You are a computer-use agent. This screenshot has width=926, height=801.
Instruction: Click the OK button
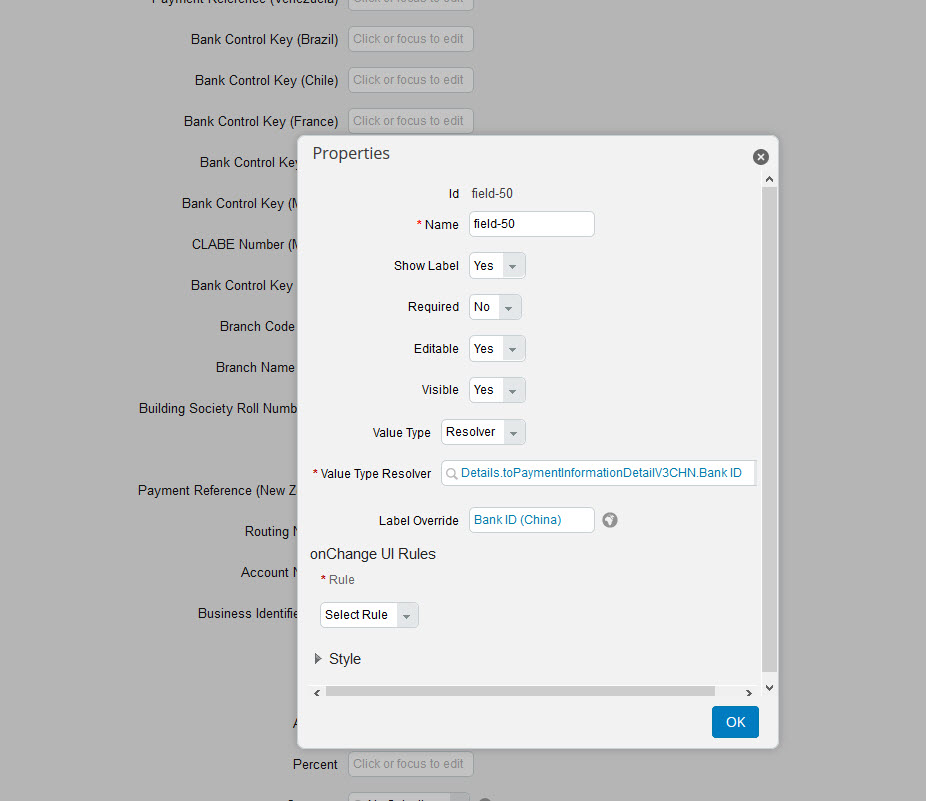(x=735, y=722)
